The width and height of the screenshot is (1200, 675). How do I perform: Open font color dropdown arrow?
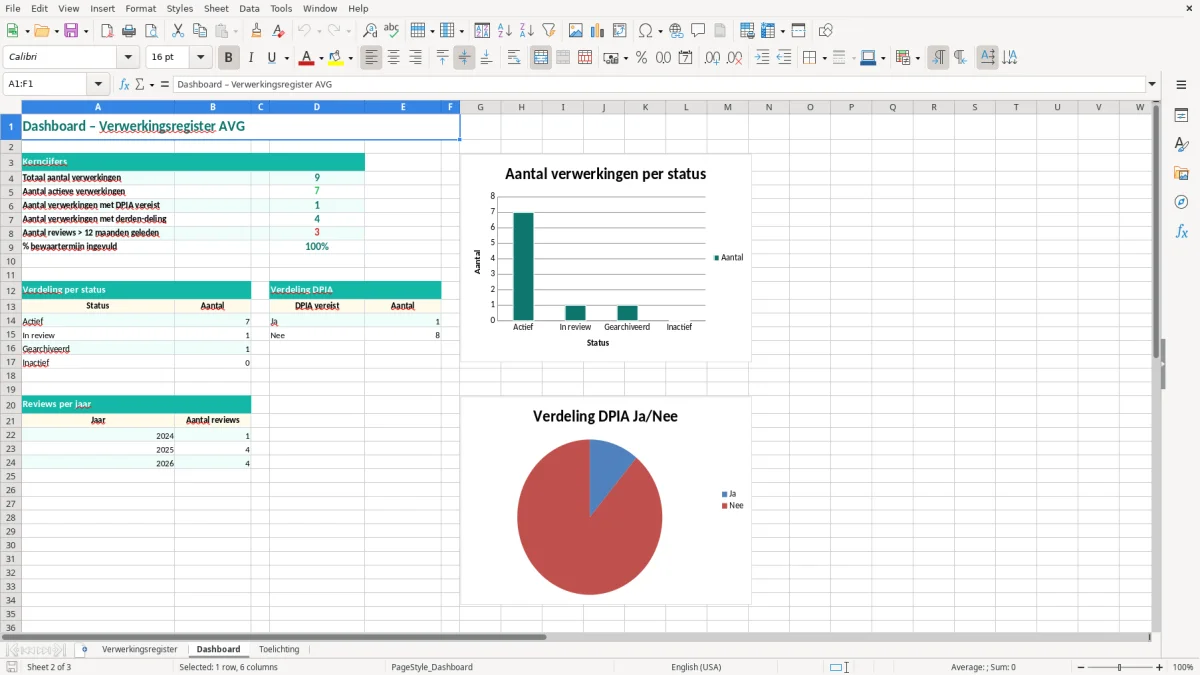click(321, 59)
